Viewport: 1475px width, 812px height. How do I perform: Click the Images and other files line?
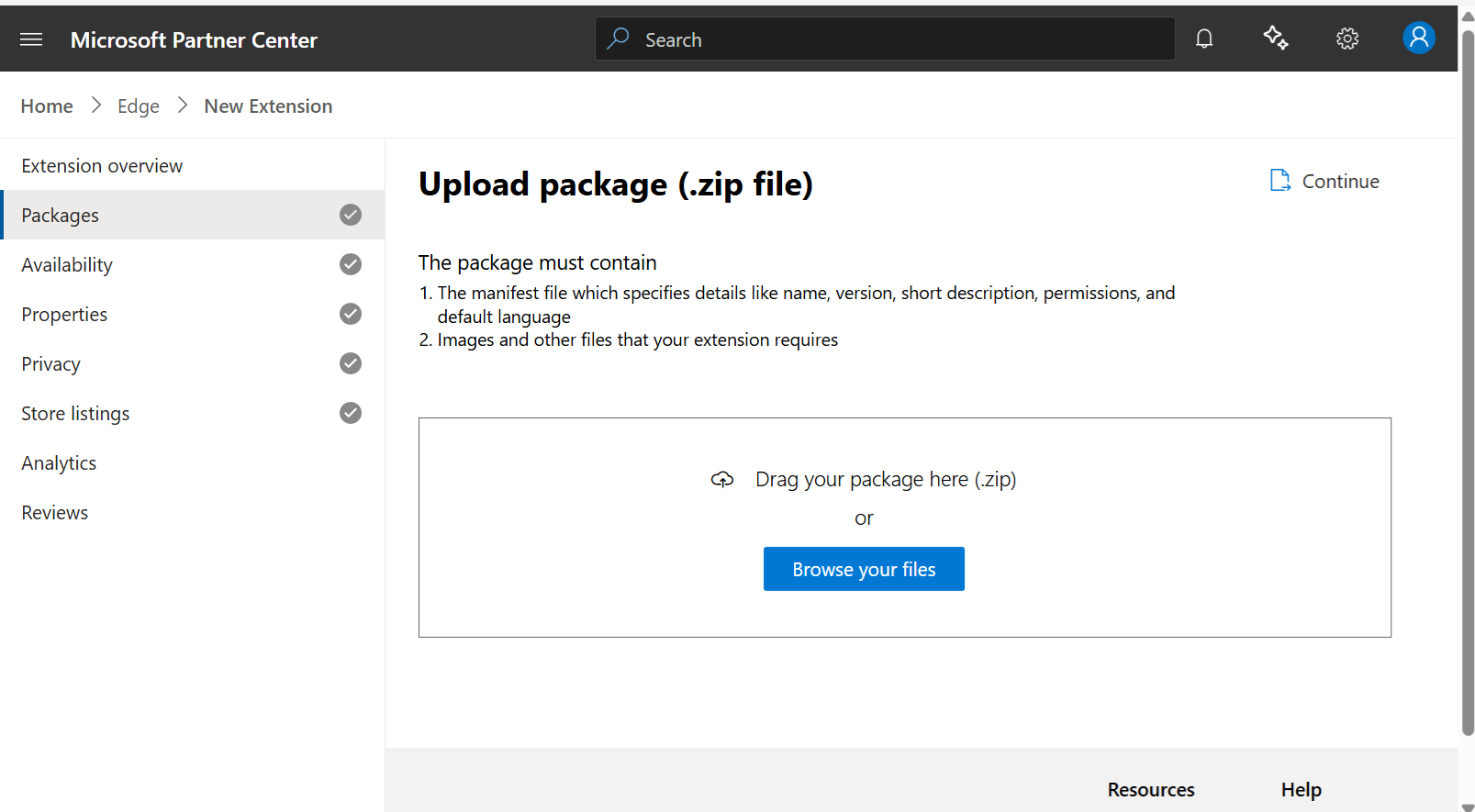pos(629,339)
